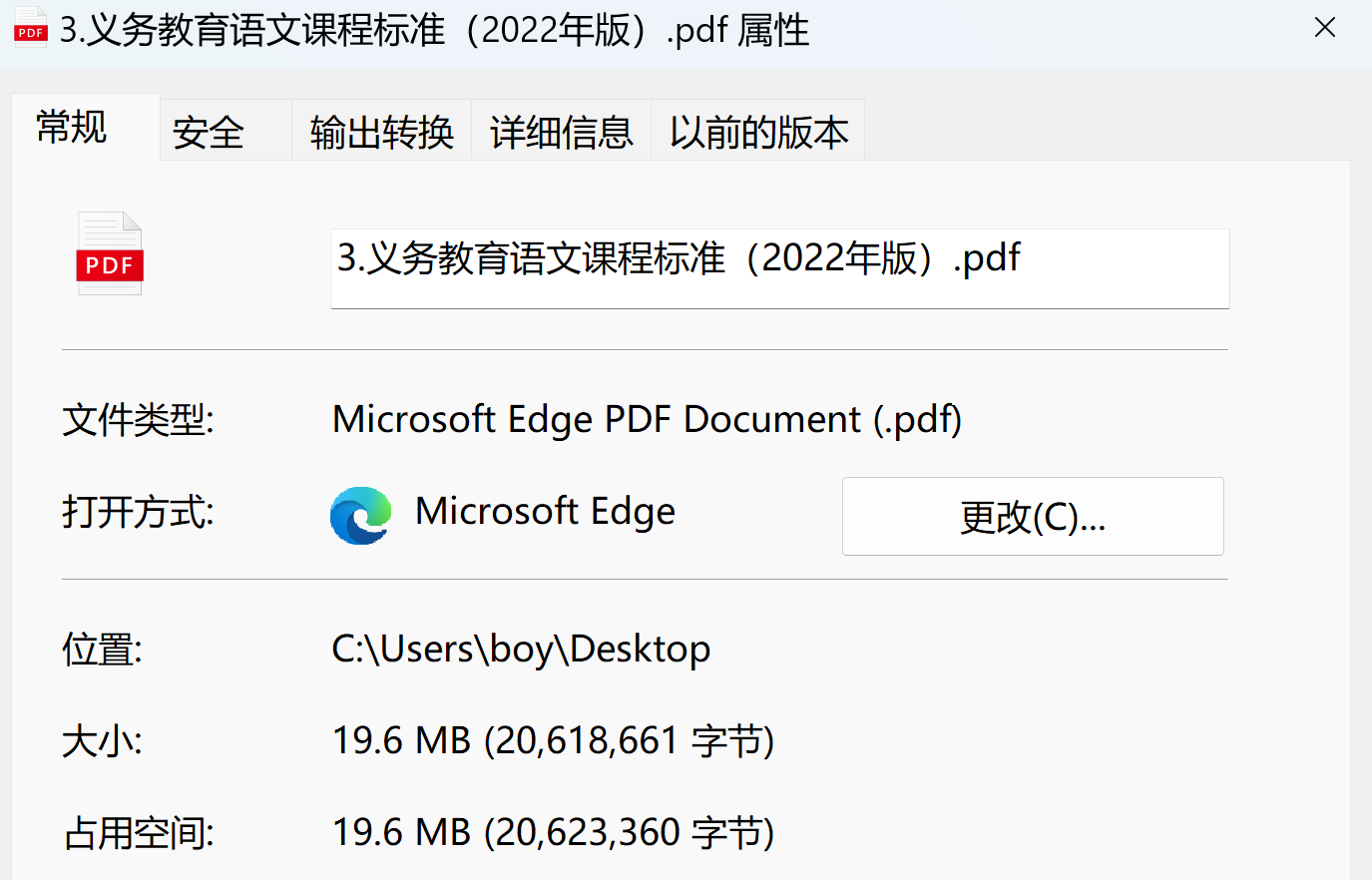Click the 打开方式 label

pyautogui.click(x=138, y=512)
